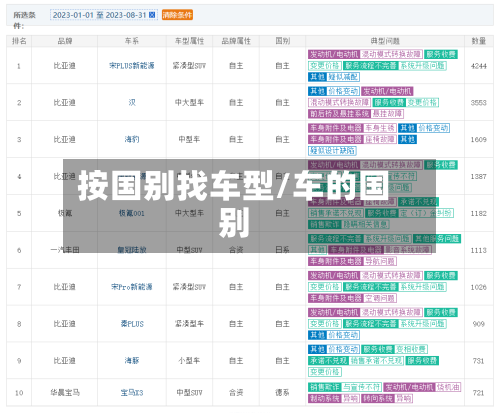Image resolution: width=500 pixels, height=413 pixels.
Task: Select the 疑似设计缺陷 issue tag
Action: pyautogui.click(x=332, y=151)
